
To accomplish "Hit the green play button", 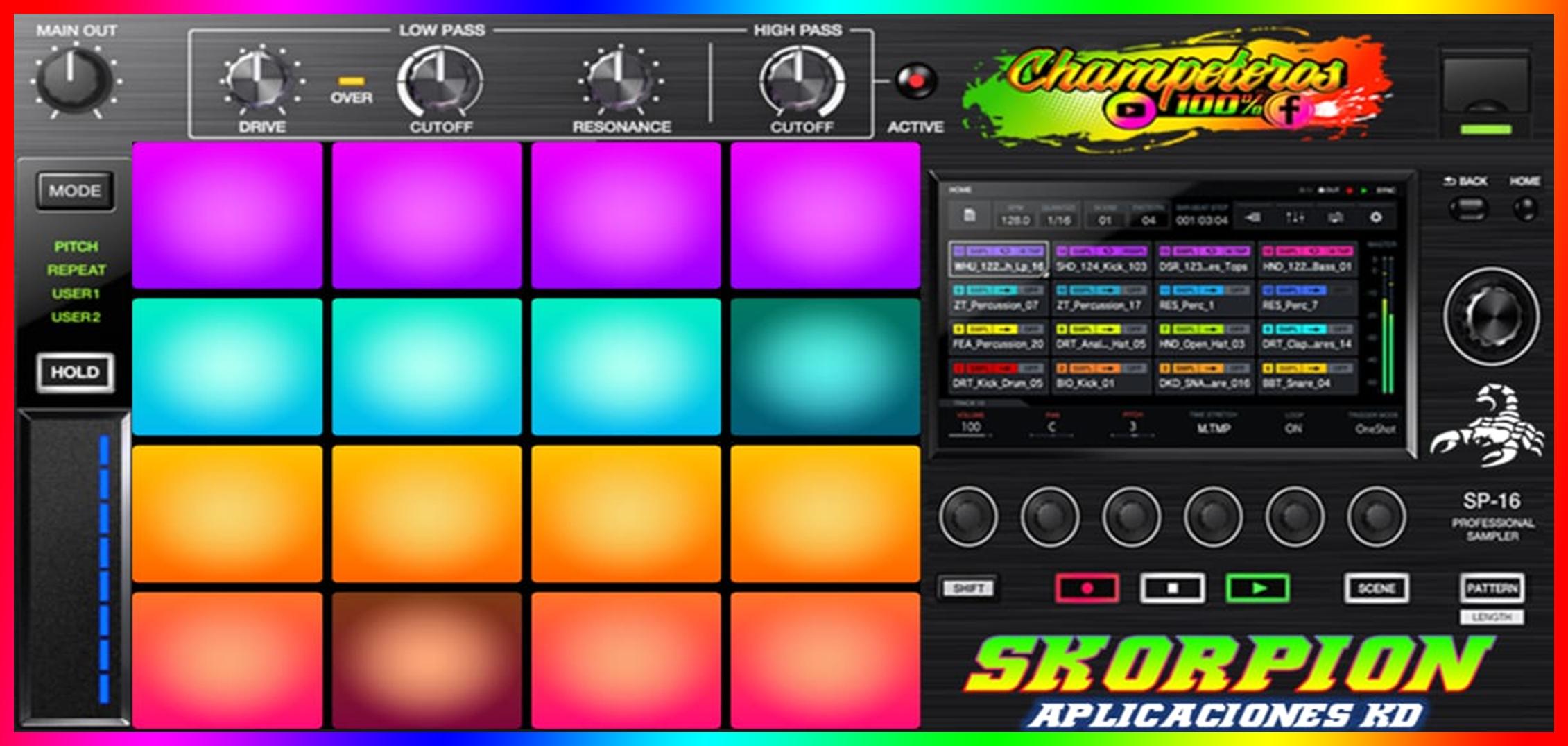I will 1258,588.
